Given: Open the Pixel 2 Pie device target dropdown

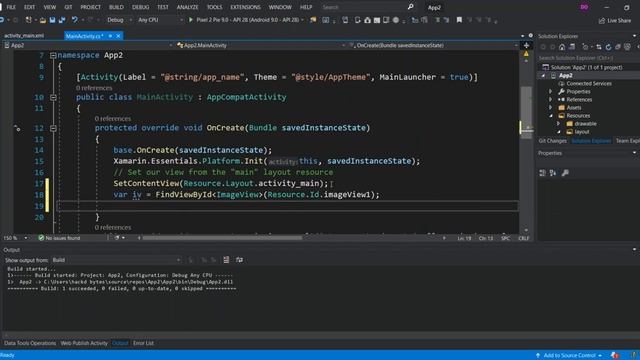Looking at the screenshot, I should [x=302, y=20].
